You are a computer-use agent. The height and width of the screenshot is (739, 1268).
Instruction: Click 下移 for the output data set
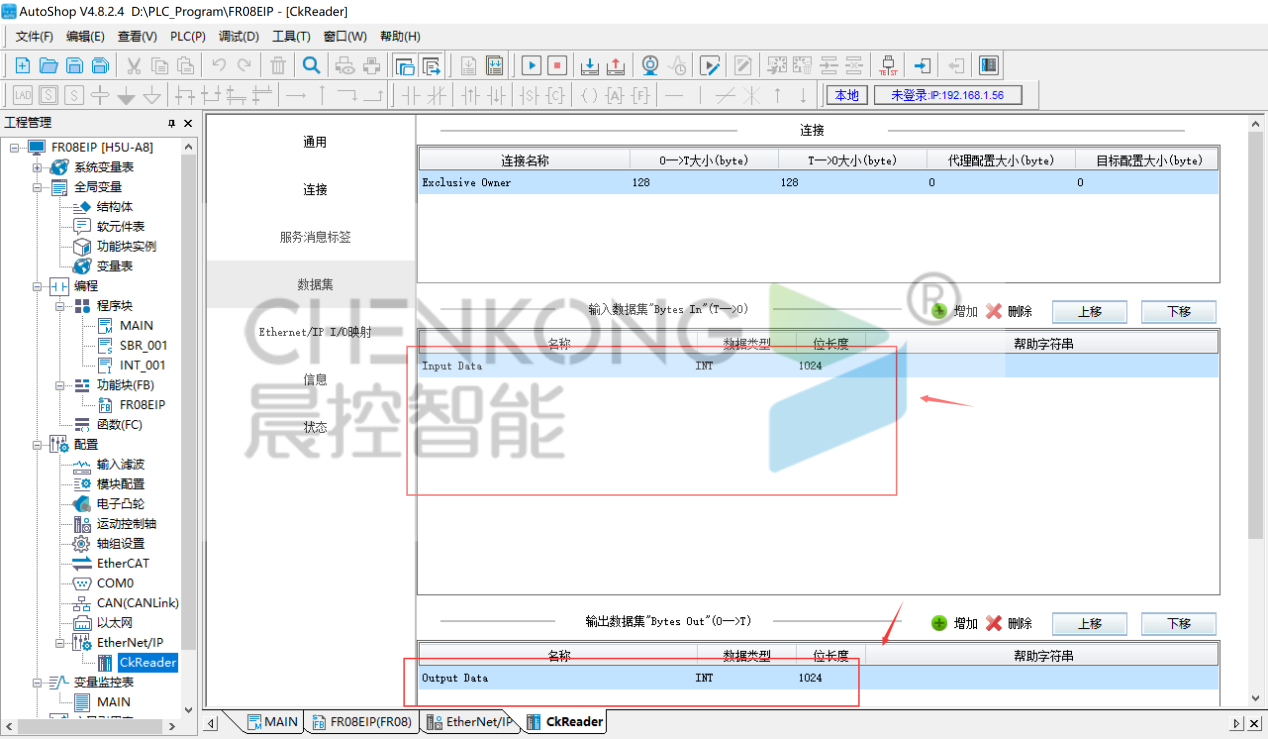click(1178, 623)
